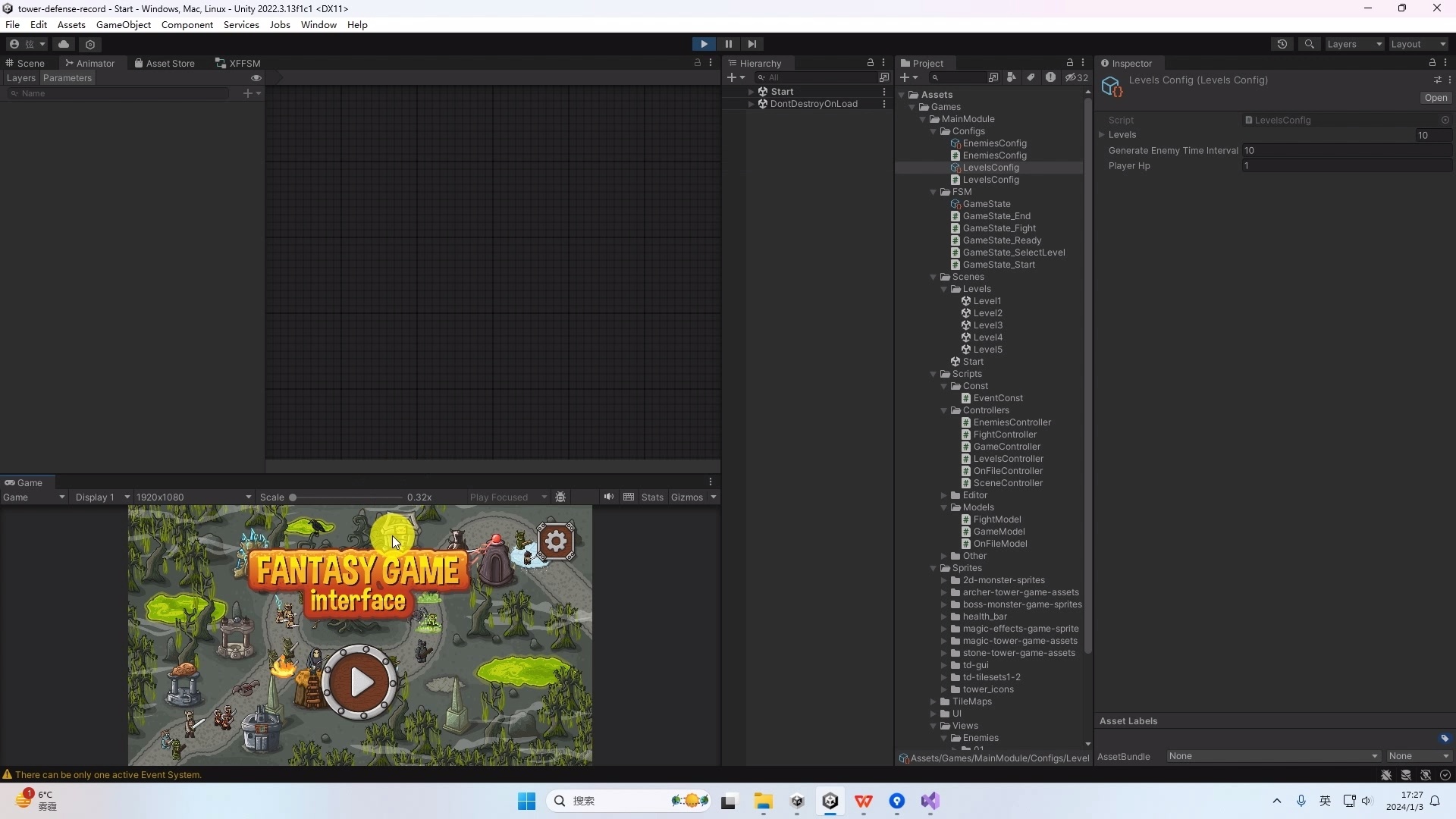1456x819 pixels.
Task: Click the Pause button in the toolbar
Action: pos(728,44)
